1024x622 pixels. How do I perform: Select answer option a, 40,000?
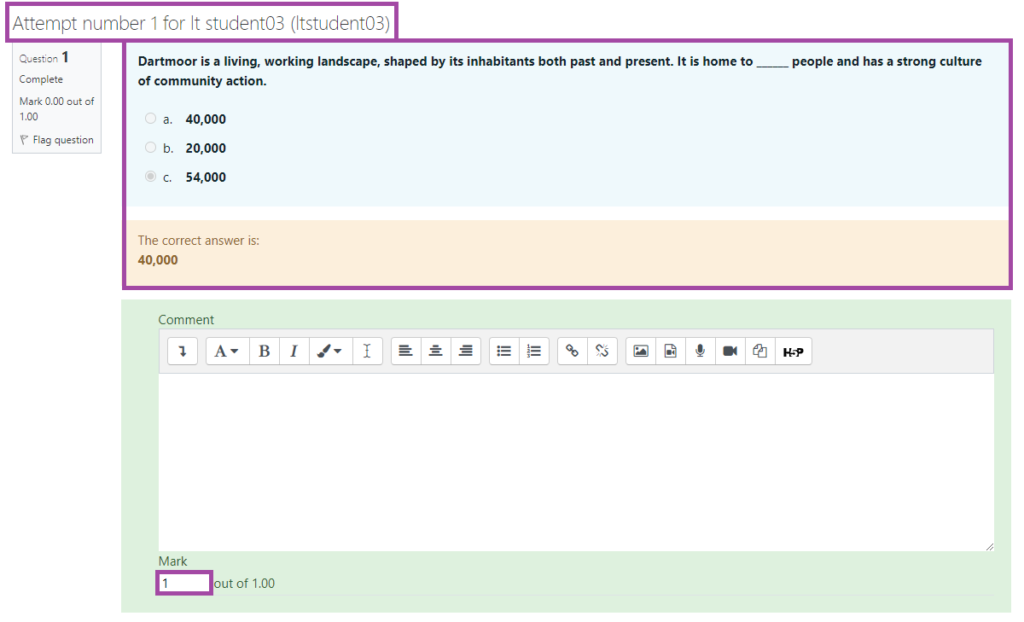(x=151, y=118)
